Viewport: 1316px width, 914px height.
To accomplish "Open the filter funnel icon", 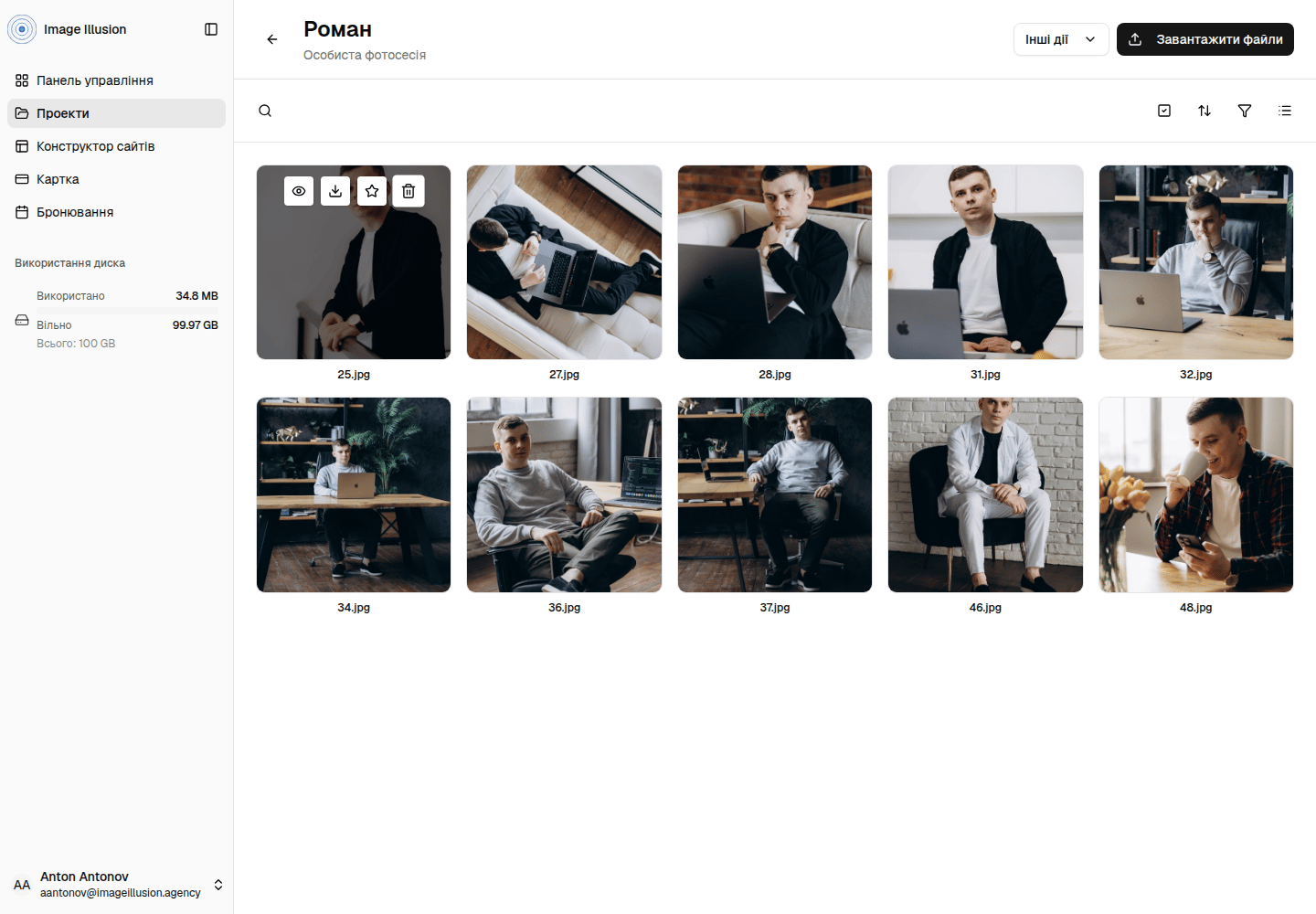I will pos(1245,111).
